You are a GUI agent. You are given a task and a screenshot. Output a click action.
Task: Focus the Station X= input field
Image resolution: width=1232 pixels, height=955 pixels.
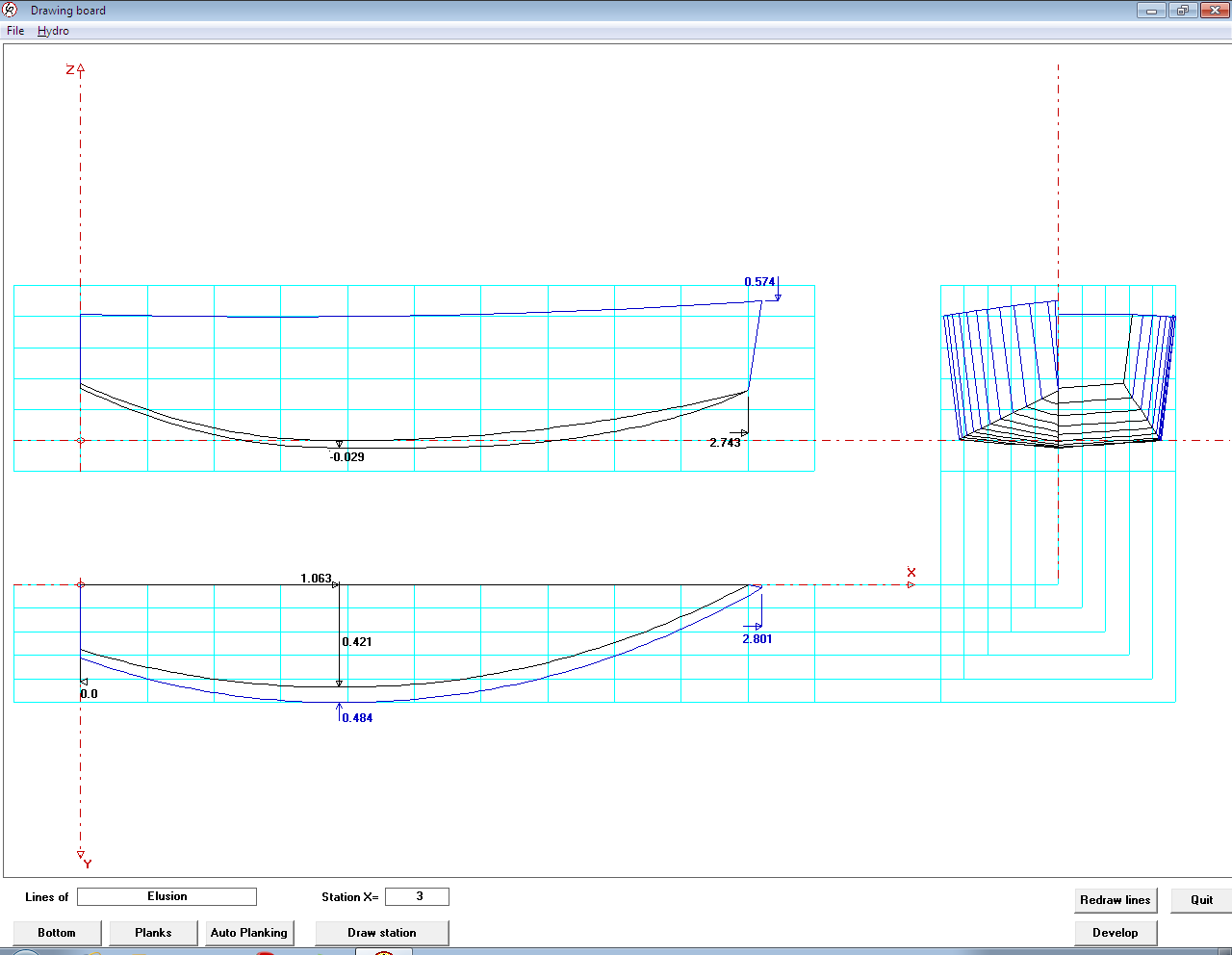pos(417,896)
